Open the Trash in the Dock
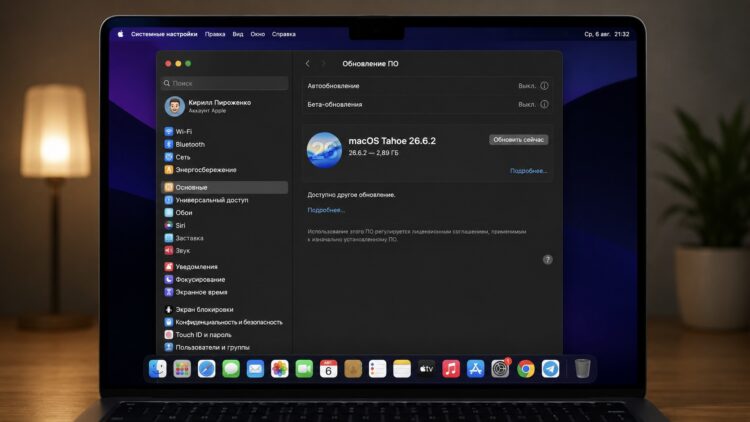750x422 pixels. pos(582,369)
